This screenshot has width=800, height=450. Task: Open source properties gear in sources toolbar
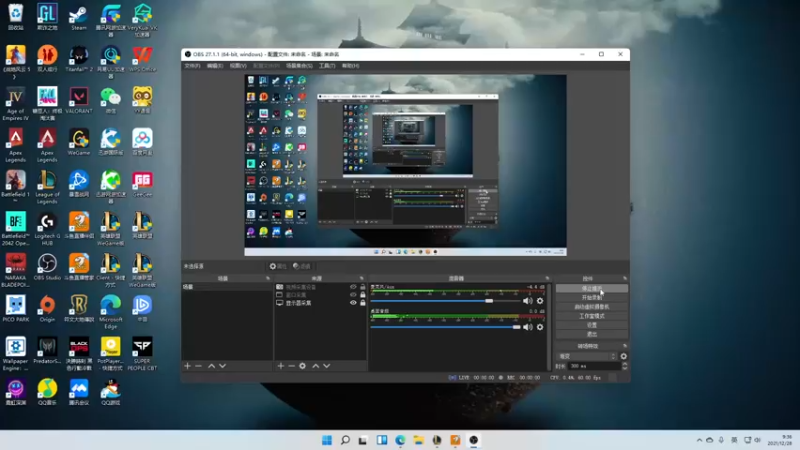tap(303, 366)
